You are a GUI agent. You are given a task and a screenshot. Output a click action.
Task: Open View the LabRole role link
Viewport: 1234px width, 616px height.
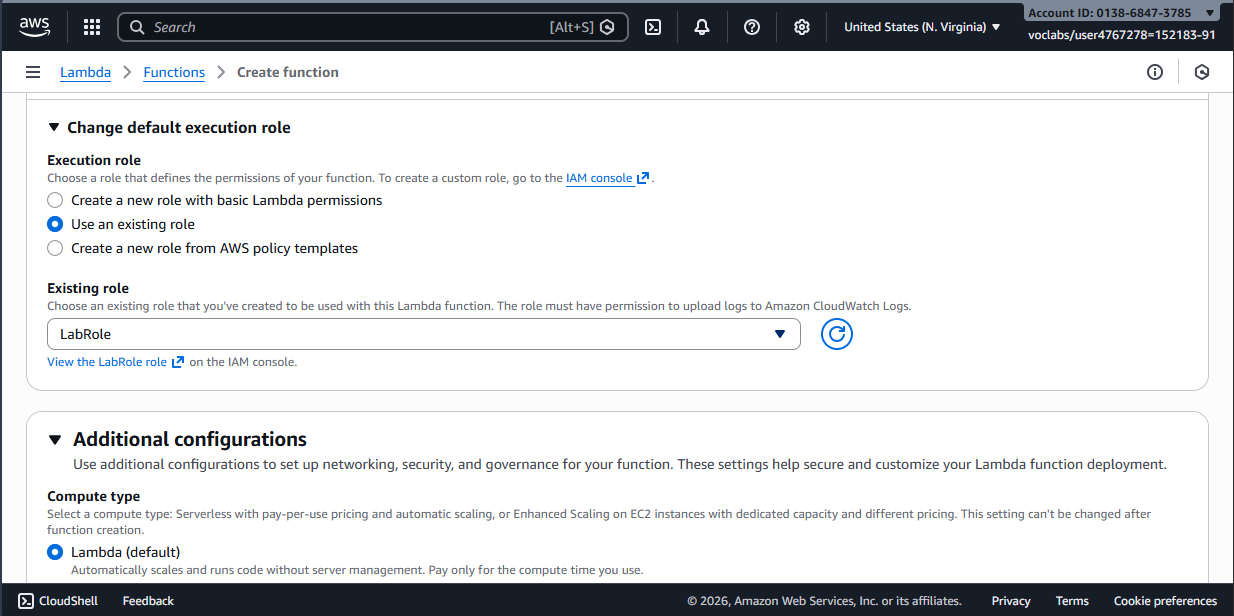coord(116,362)
